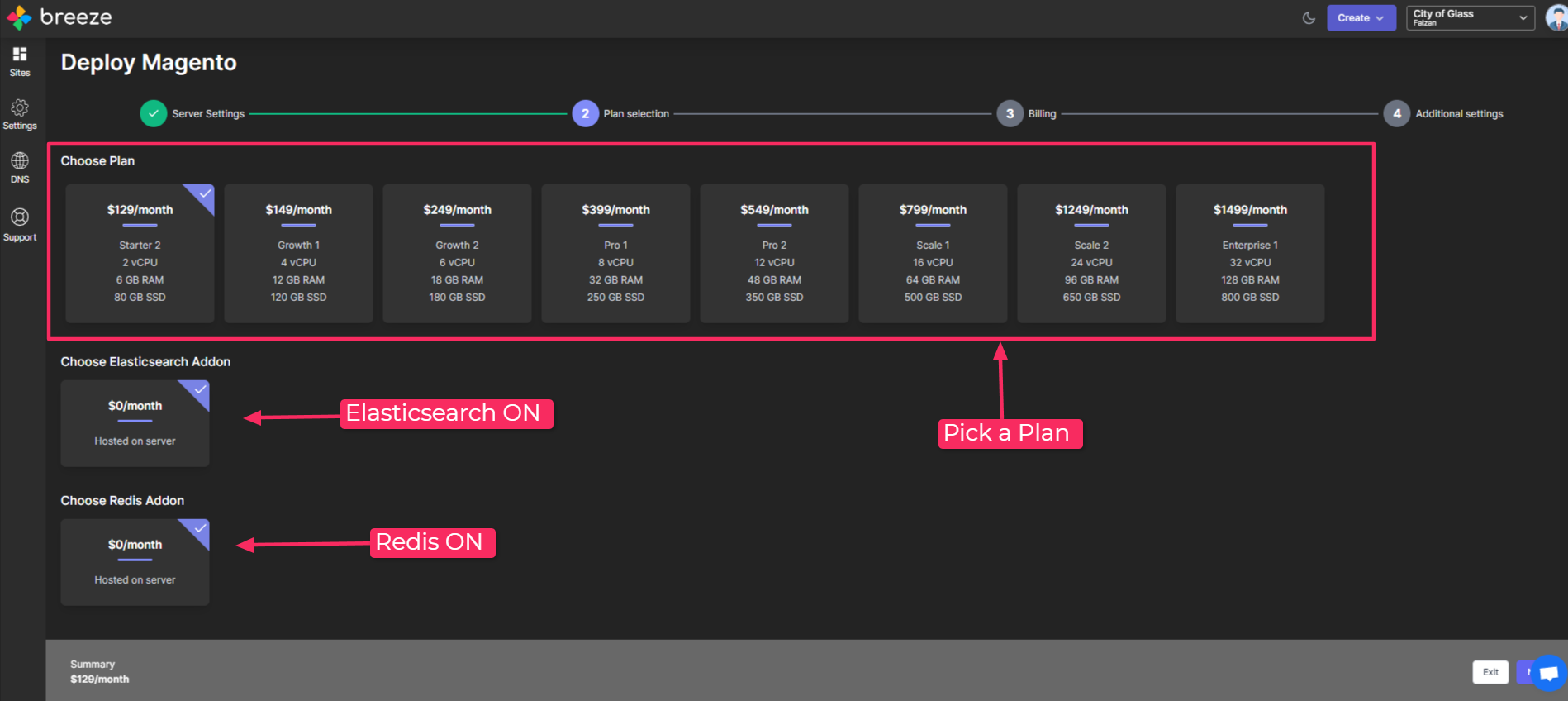Open the user profile avatar

[x=1556, y=17]
